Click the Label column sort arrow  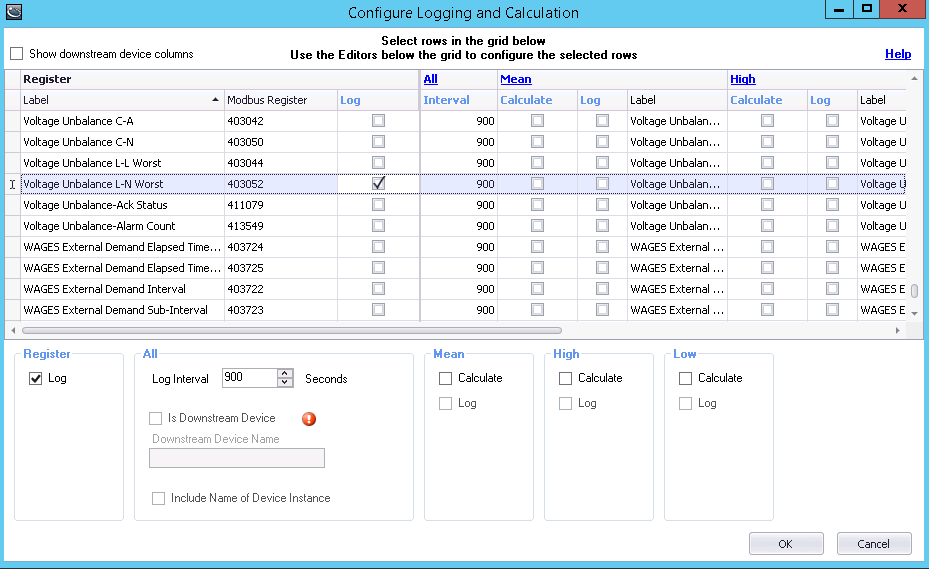(215, 100)
